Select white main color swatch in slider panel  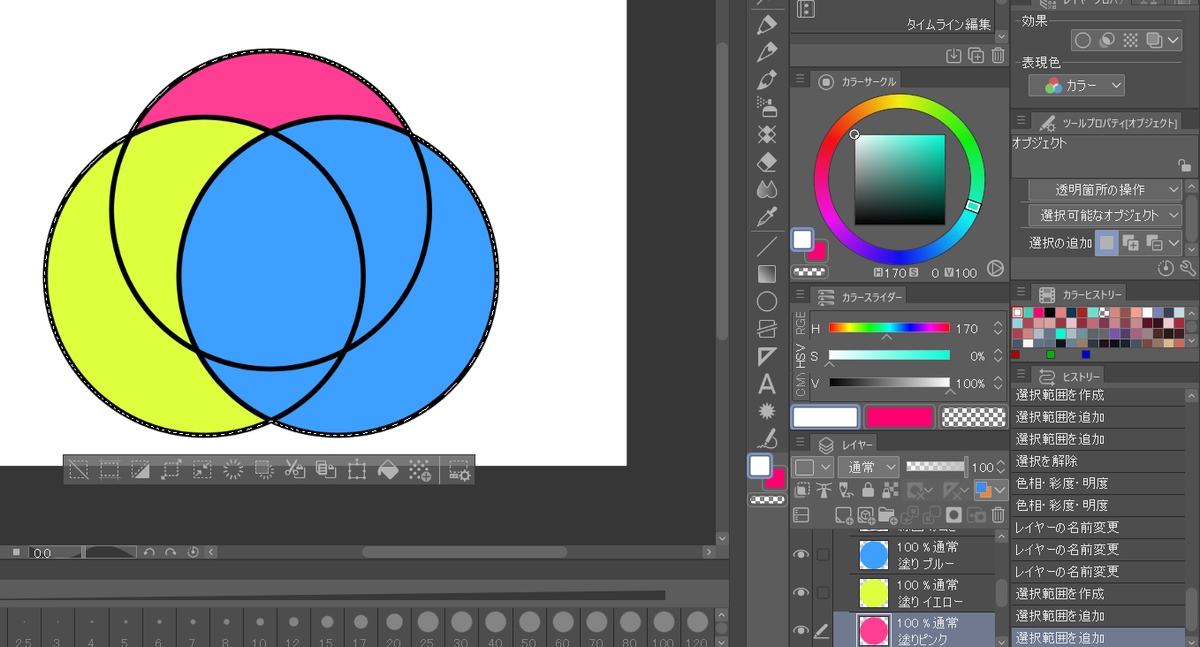coord(825,417)
